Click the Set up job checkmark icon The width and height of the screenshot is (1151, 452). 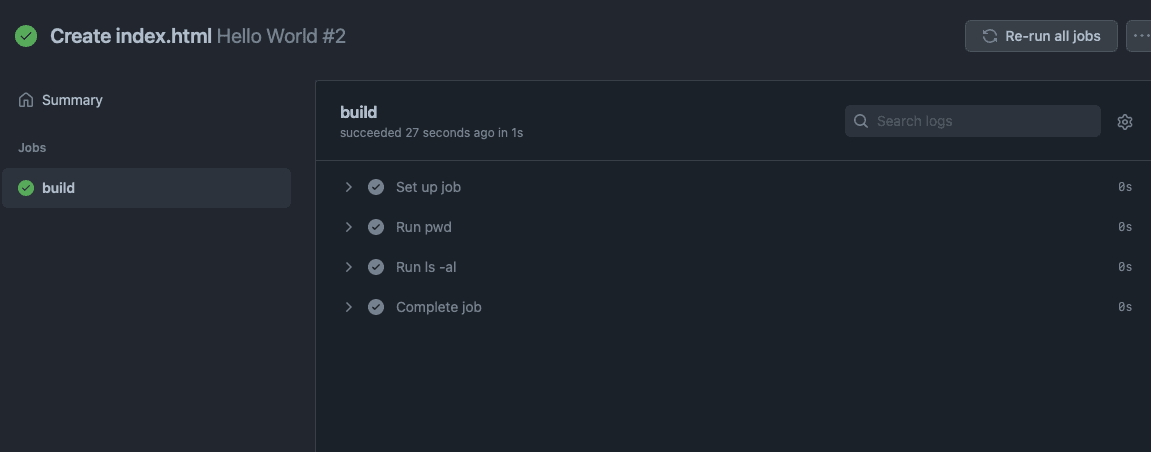point(376,187)
